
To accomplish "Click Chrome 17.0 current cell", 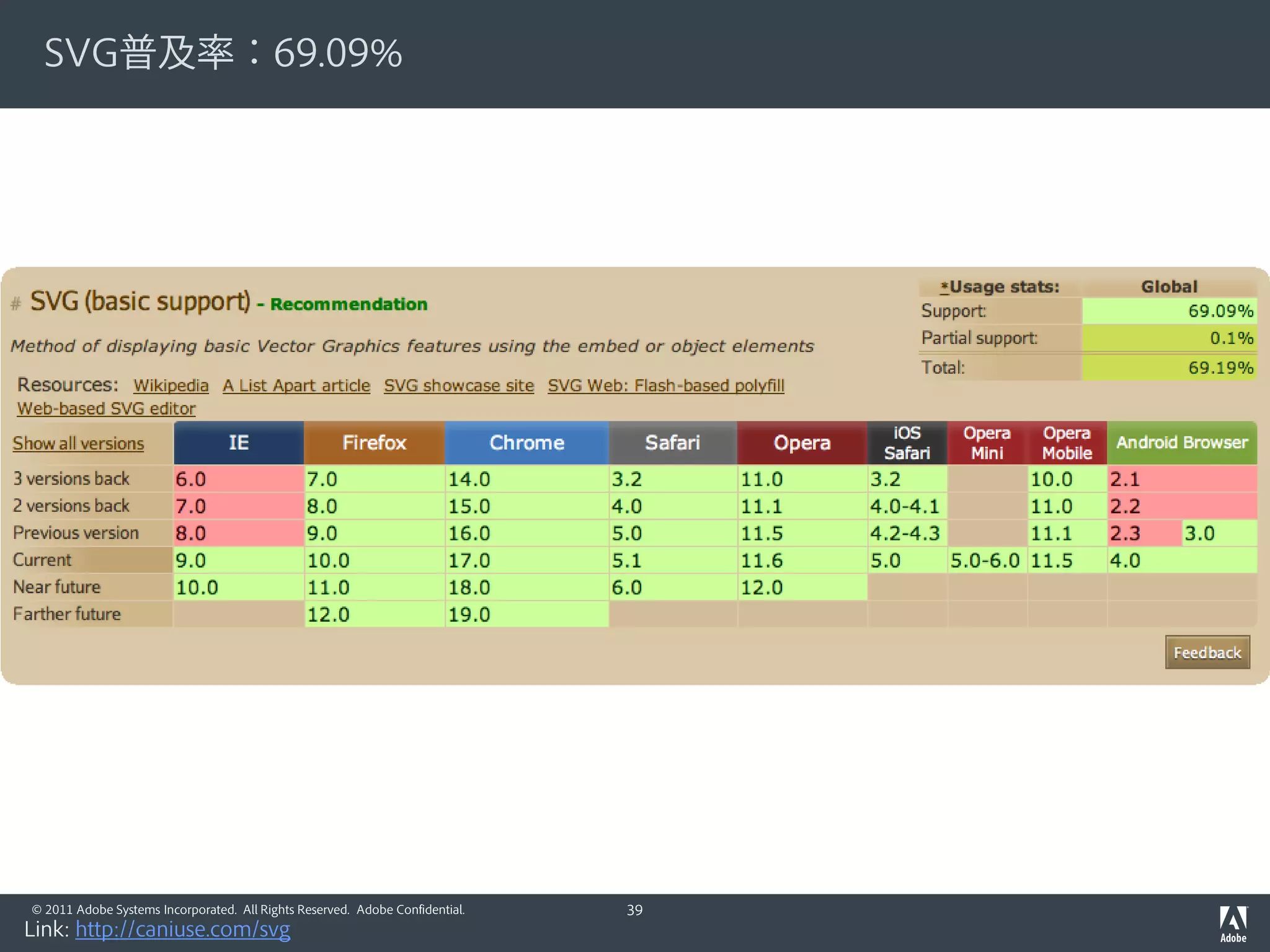I will coord(527,560).
